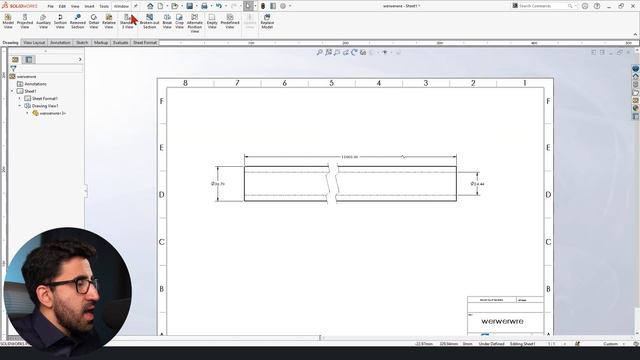This screenshot has height=360, width=640.
Task: Switch to the Annotation tab
Action: (60, 42)
